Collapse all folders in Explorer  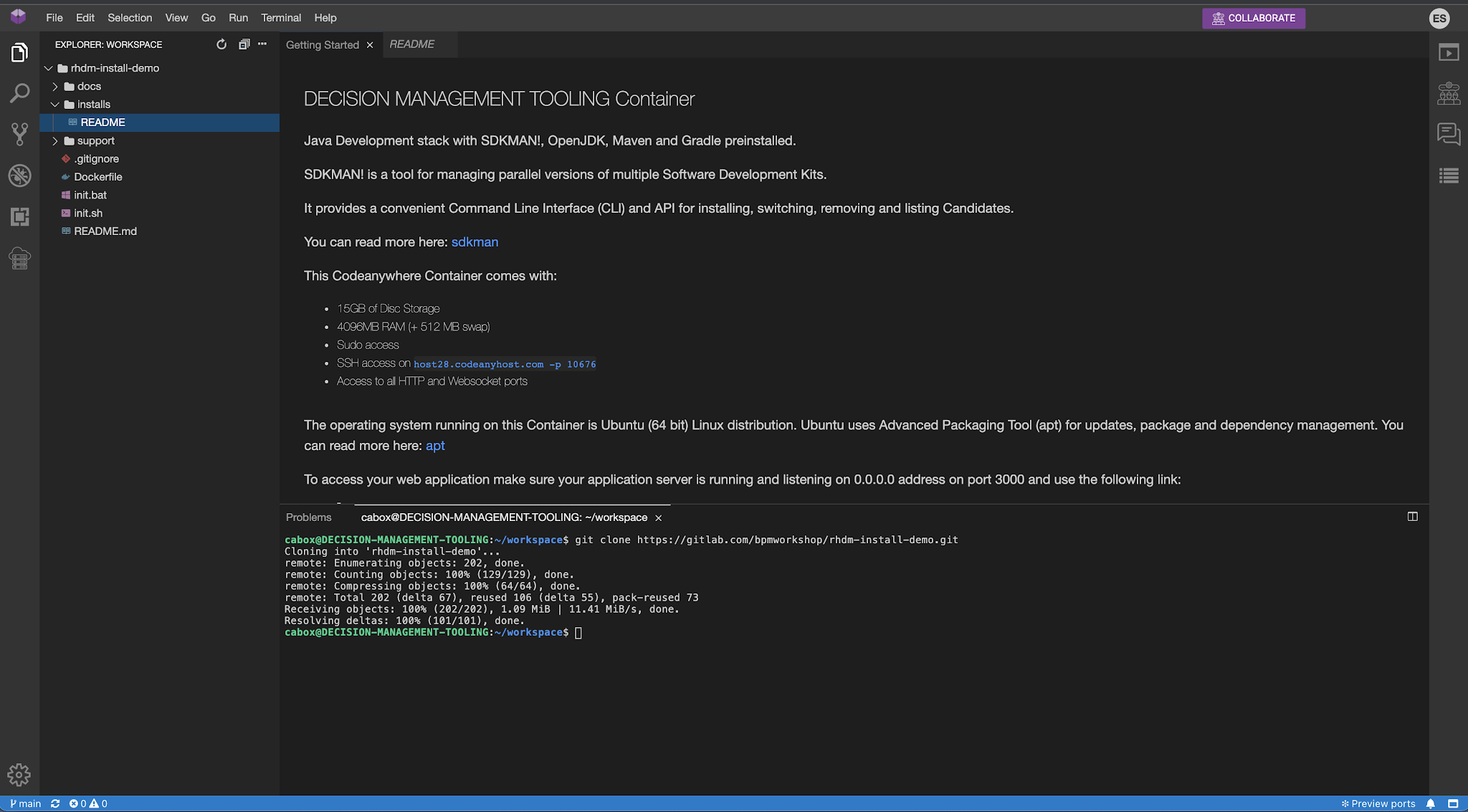[244, 44]
